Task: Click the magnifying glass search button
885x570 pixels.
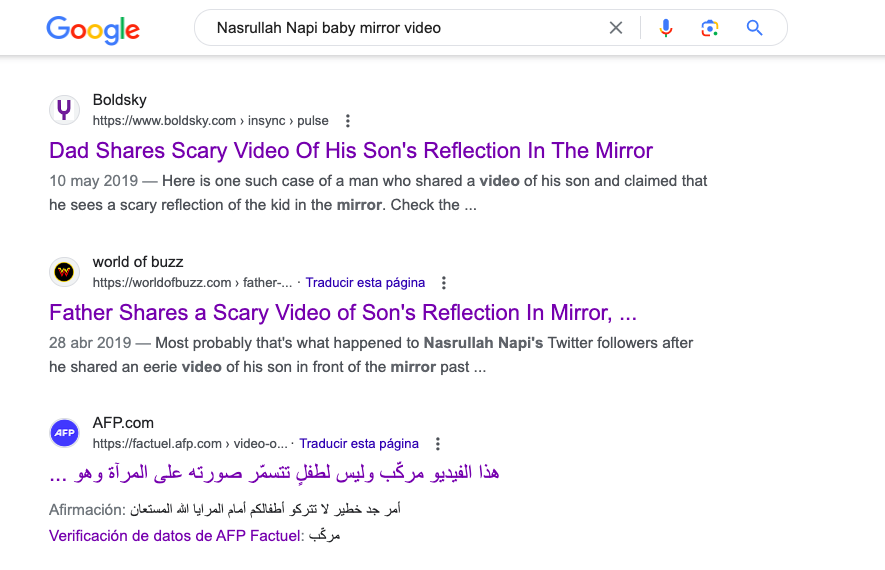Action: (755, 28)
